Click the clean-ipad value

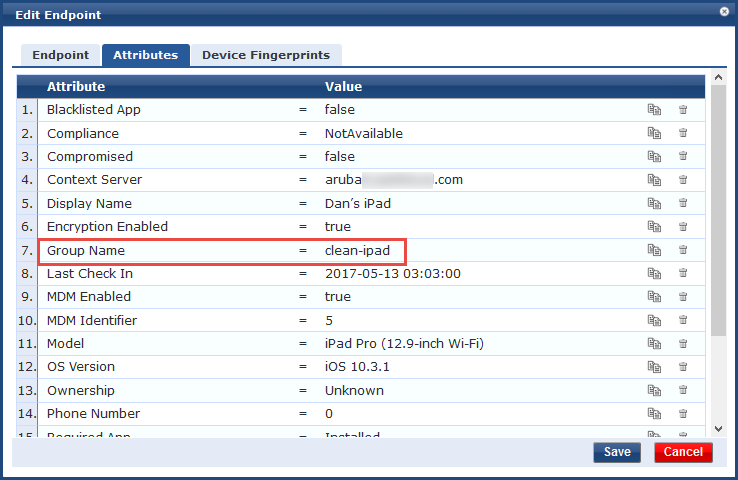[357, 250]
